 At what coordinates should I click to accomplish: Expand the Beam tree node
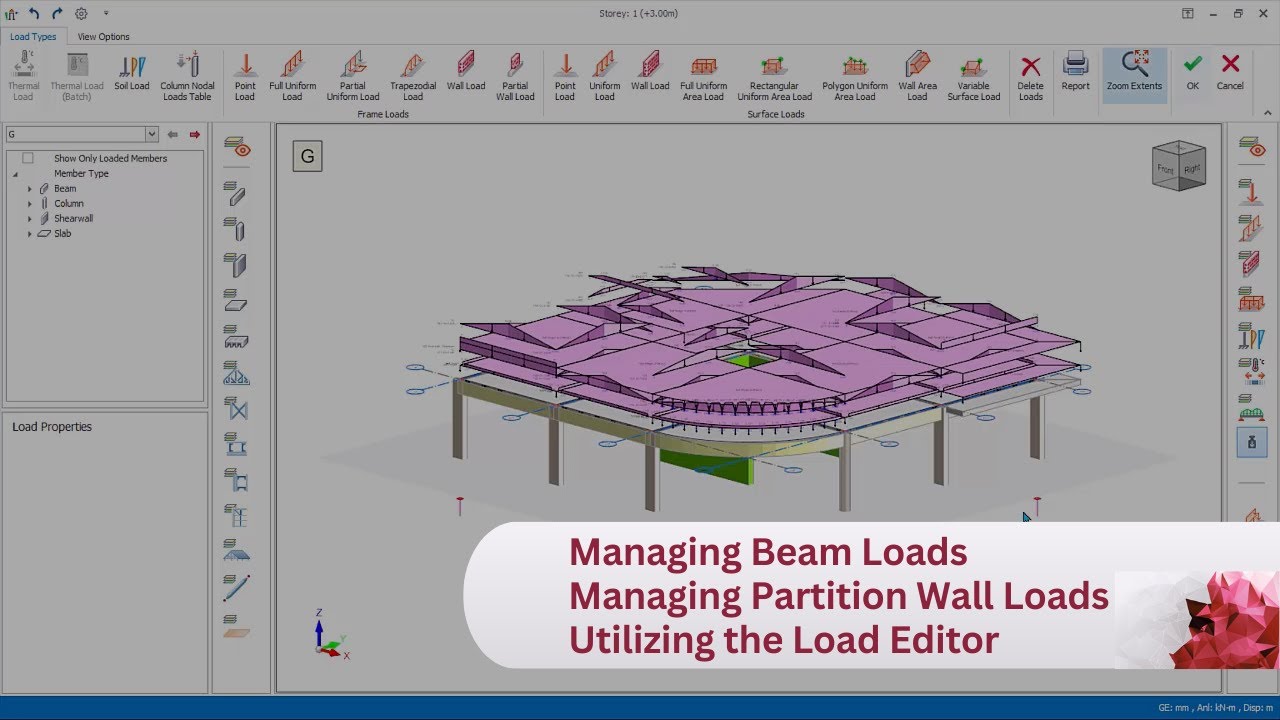pos(30,188)
